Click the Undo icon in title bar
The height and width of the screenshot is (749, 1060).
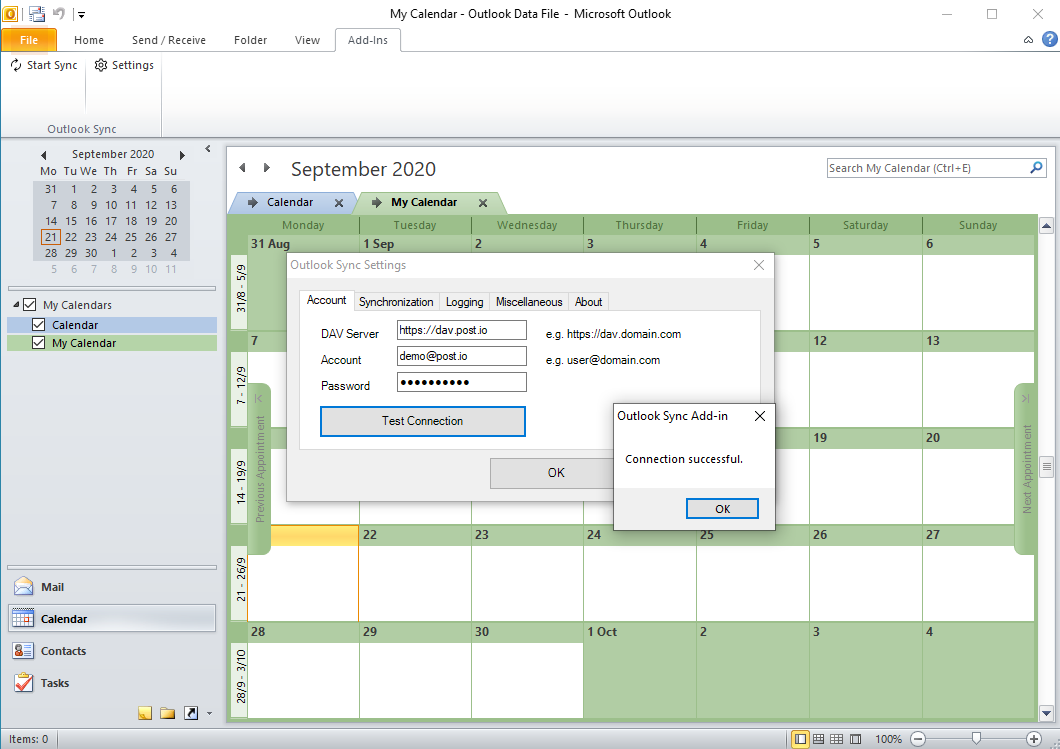click(59, 14)
